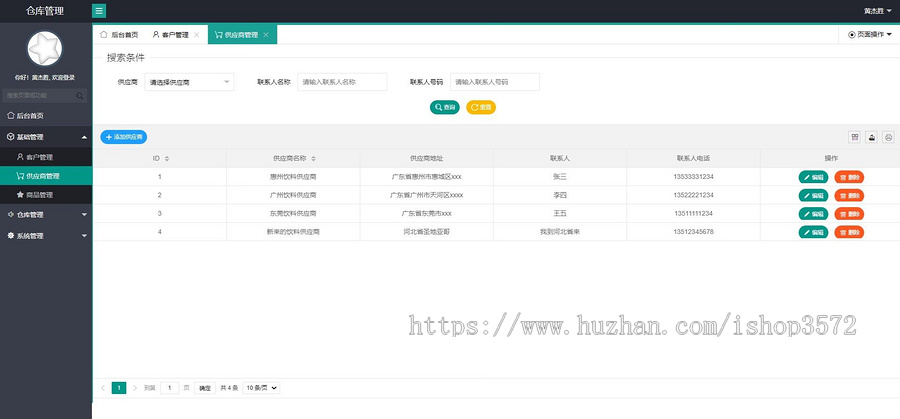This screenshot has width=900, height=419.
Task: Edit the 惠州饮料供应商 row
Action: pyautogui.click(x=813, y=177)
